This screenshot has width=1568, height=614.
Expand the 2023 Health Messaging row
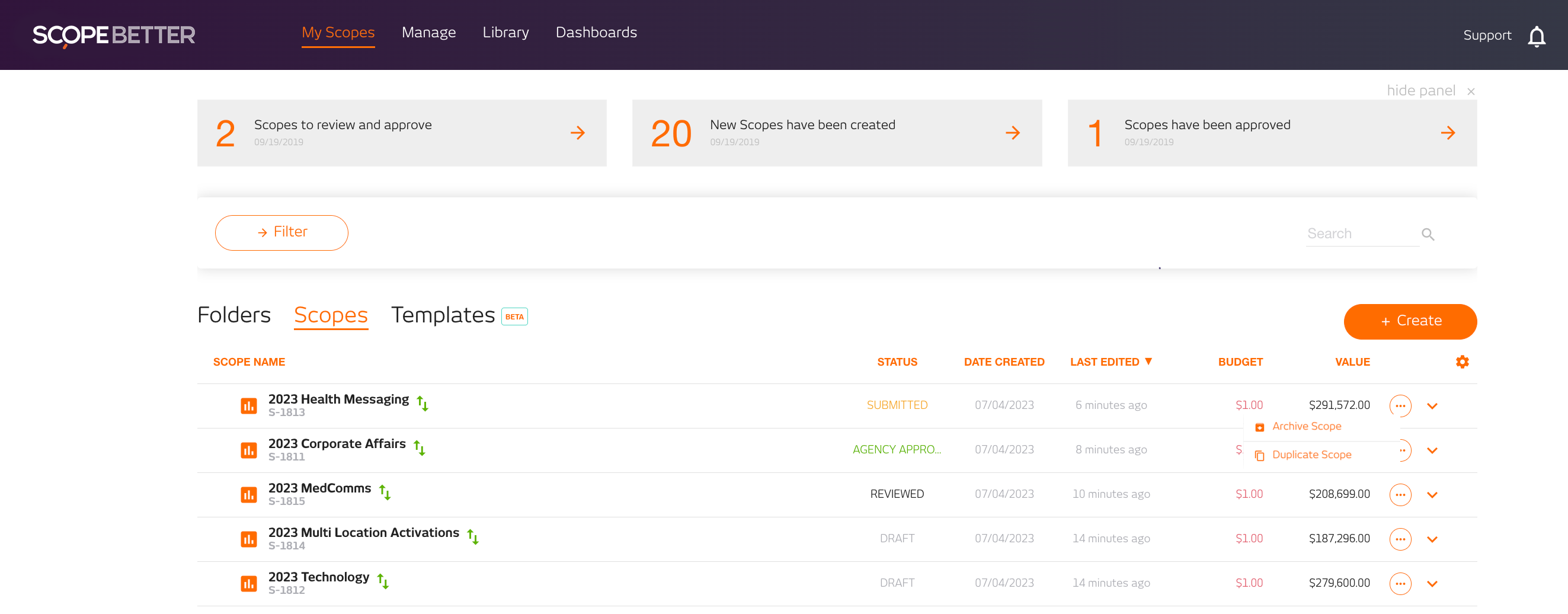[x=1432, y=406]
